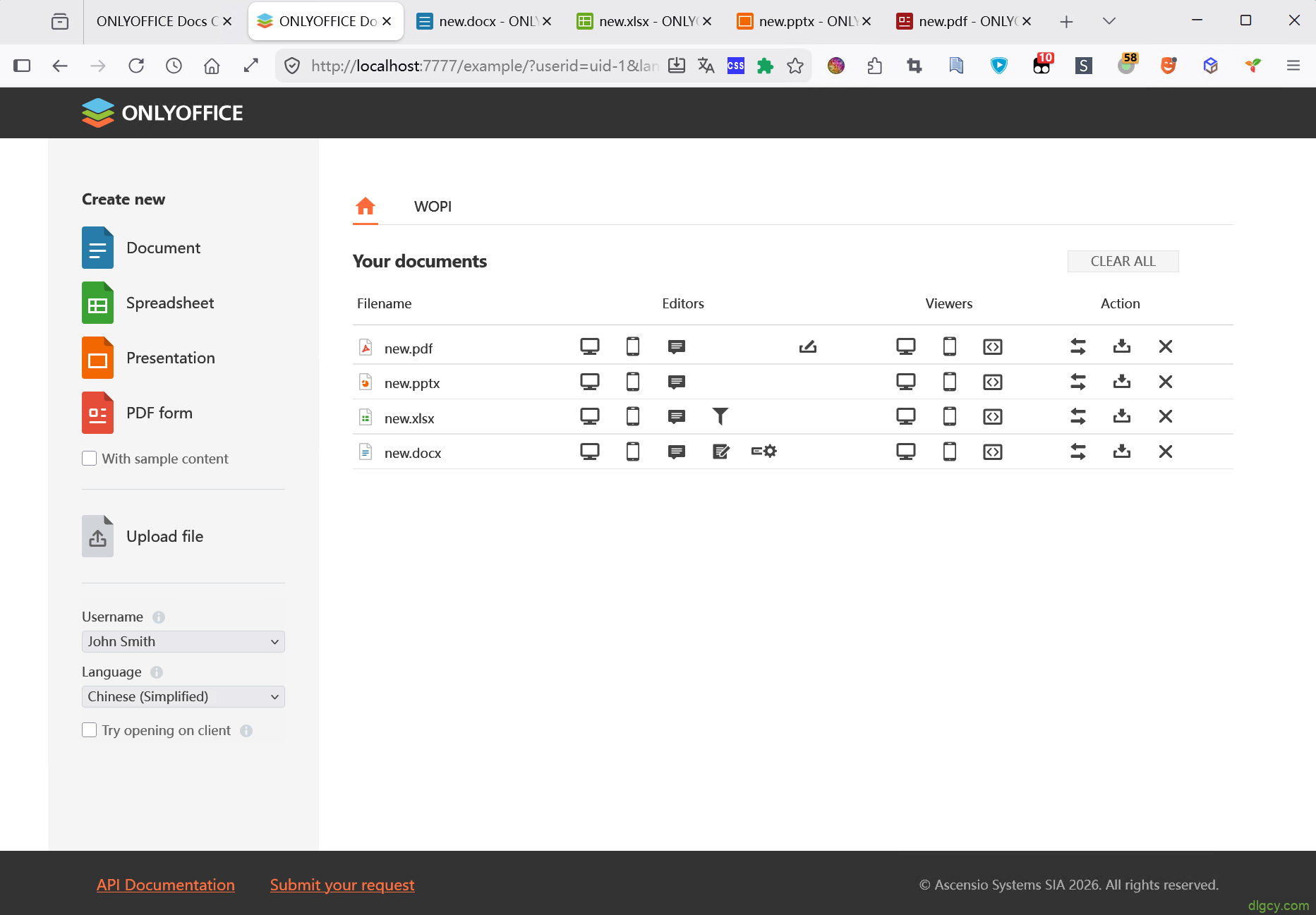Open new.pdf for commenting
This screenshot has width=1316, height=915.
677,346
